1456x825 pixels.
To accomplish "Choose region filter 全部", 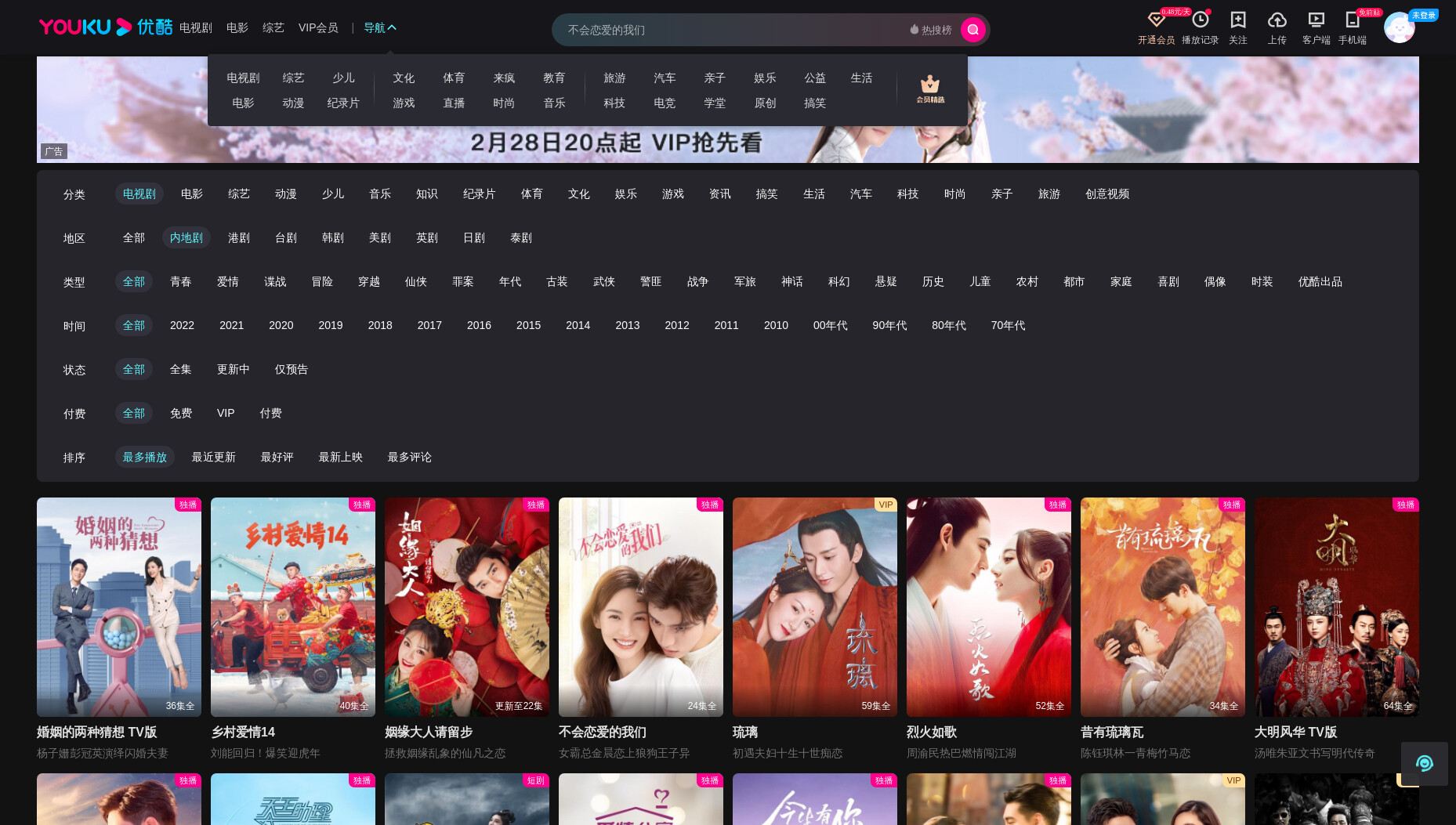I will coord(134,237).
